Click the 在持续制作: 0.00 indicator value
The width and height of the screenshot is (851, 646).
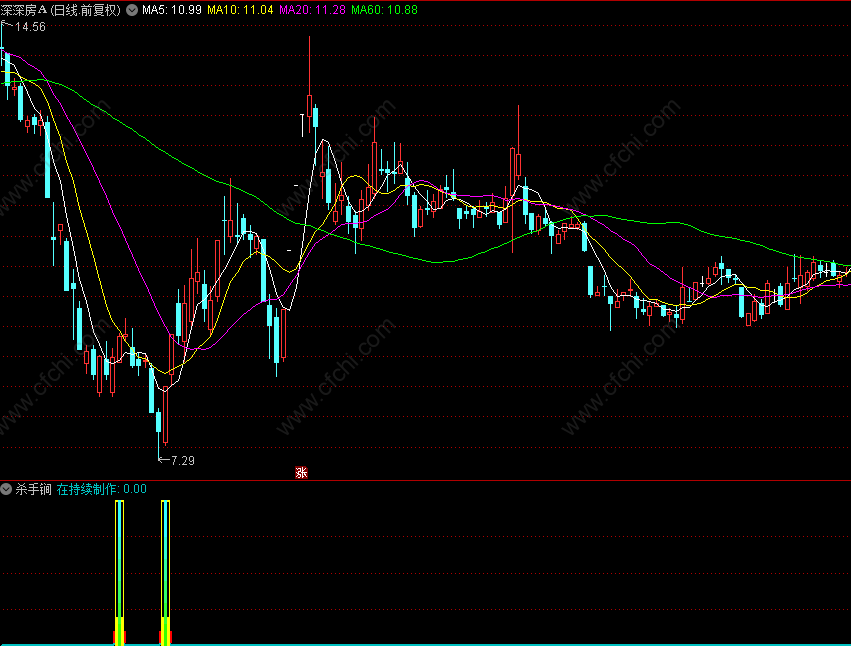(x=101, y=489)
